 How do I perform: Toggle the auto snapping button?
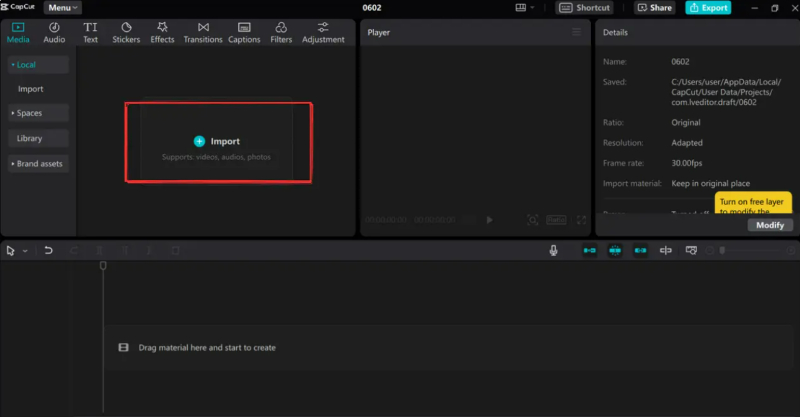[615, 250]
